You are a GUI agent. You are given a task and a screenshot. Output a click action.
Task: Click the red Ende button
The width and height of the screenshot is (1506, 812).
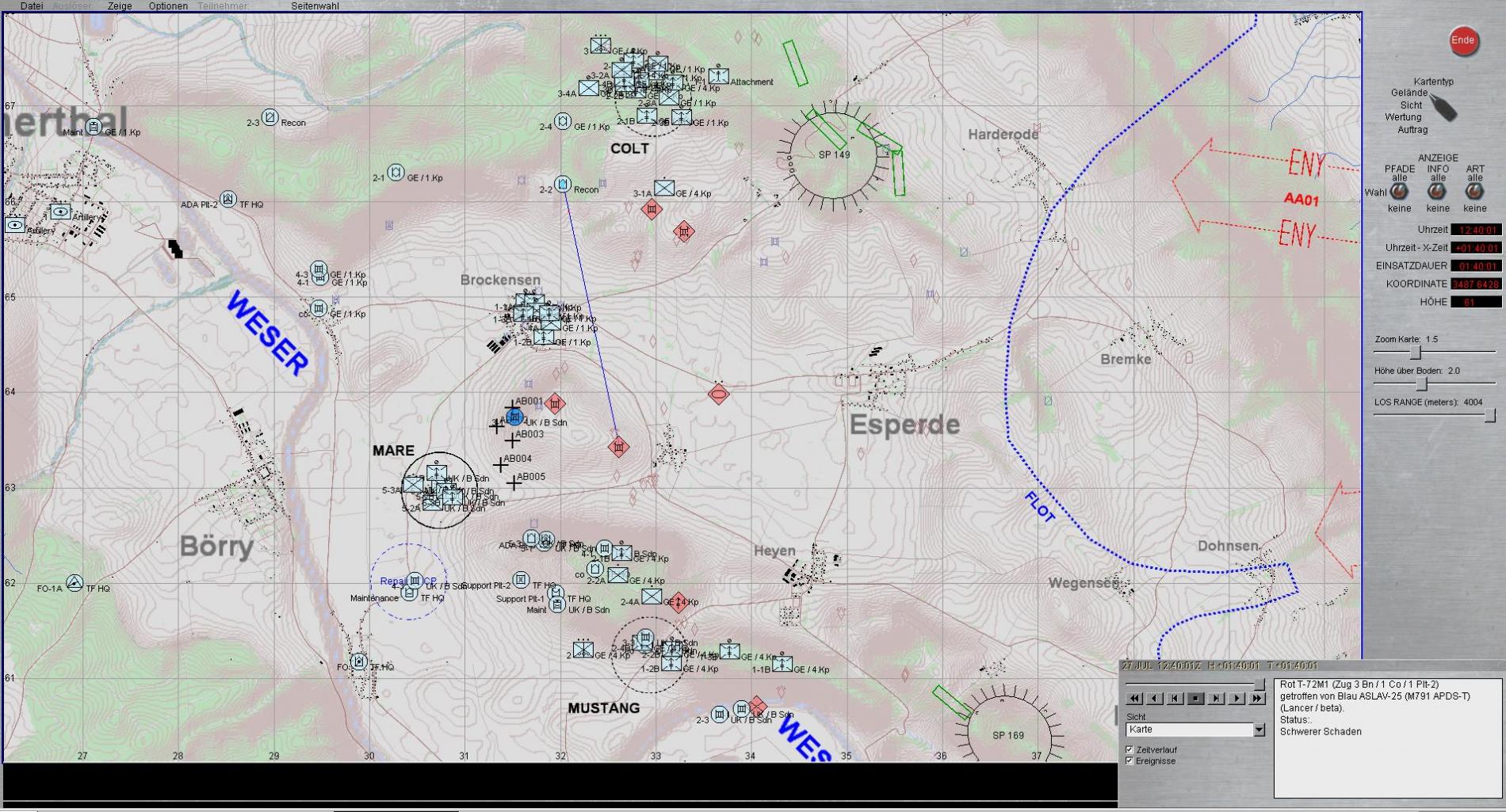click(1463, 41)
